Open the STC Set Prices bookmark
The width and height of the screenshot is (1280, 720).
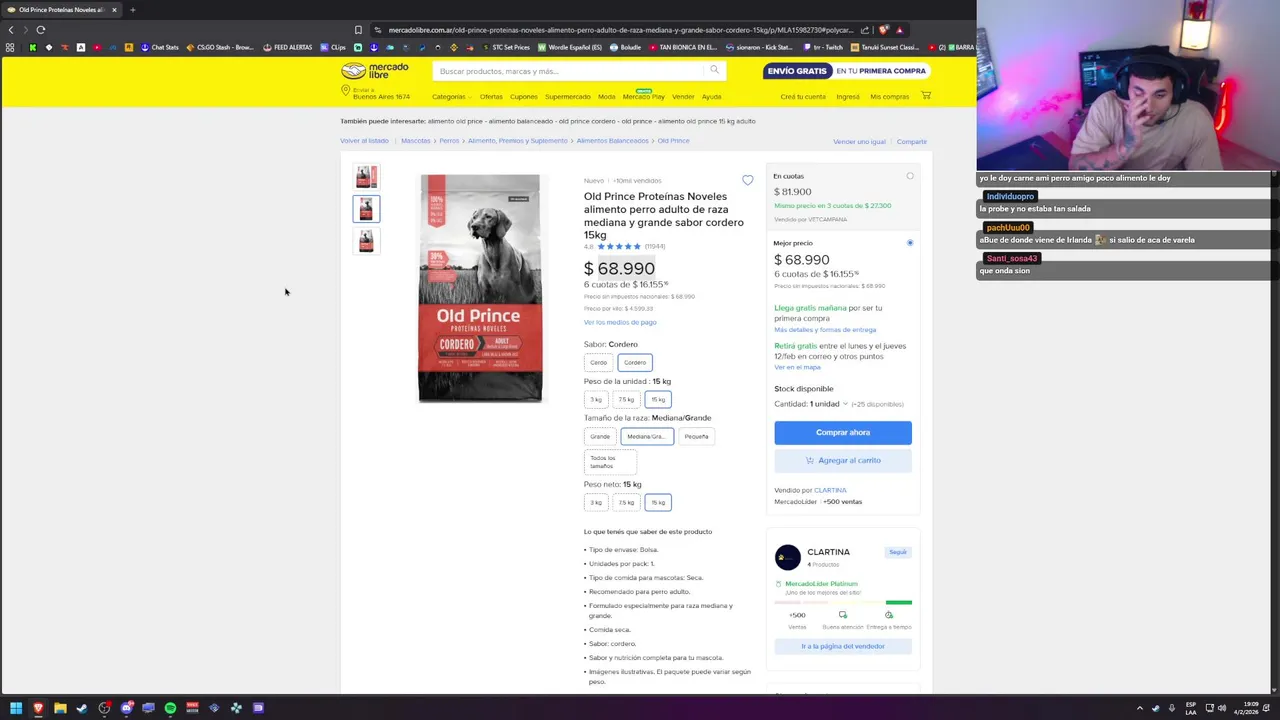coord(506,47)
